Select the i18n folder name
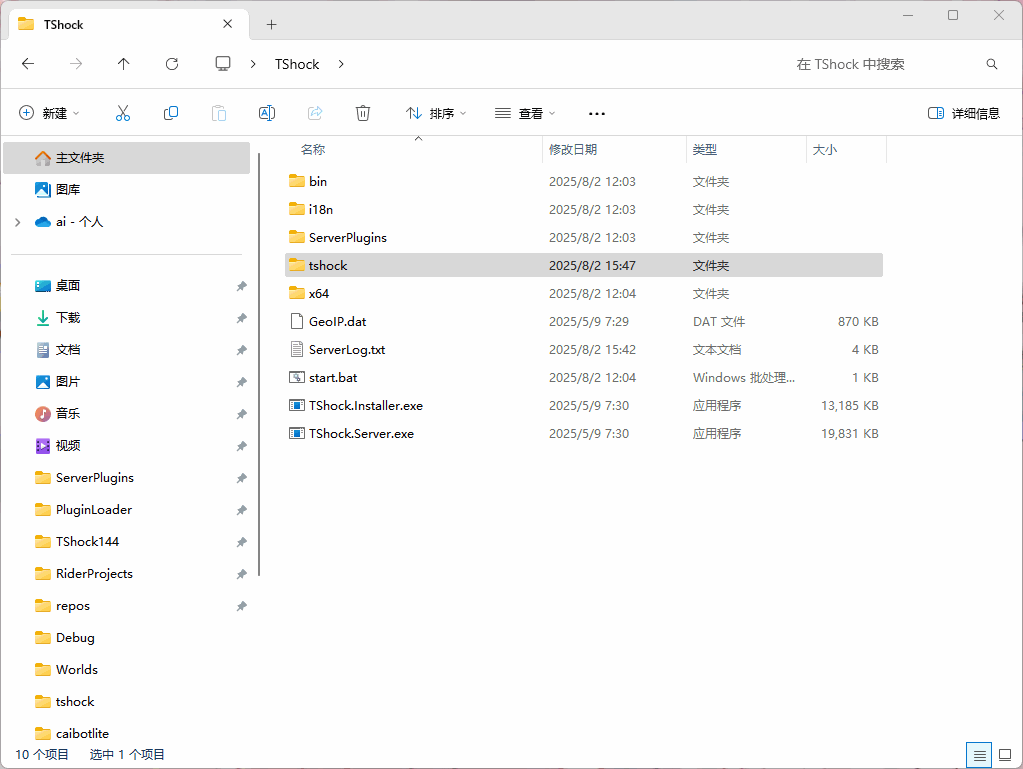1023x769 pixels. coord(321,209)
